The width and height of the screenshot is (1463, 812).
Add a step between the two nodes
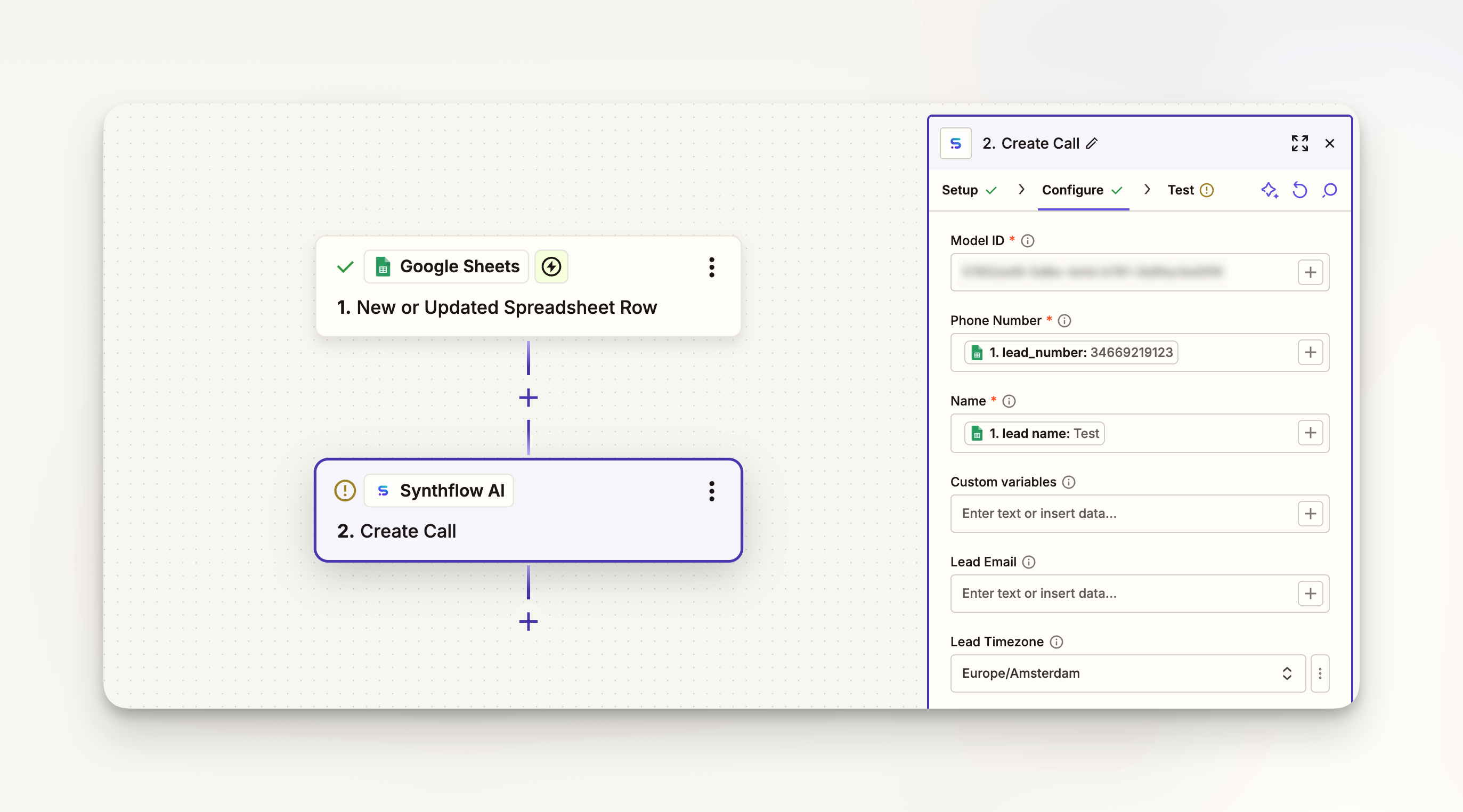[x=528, y=397]
